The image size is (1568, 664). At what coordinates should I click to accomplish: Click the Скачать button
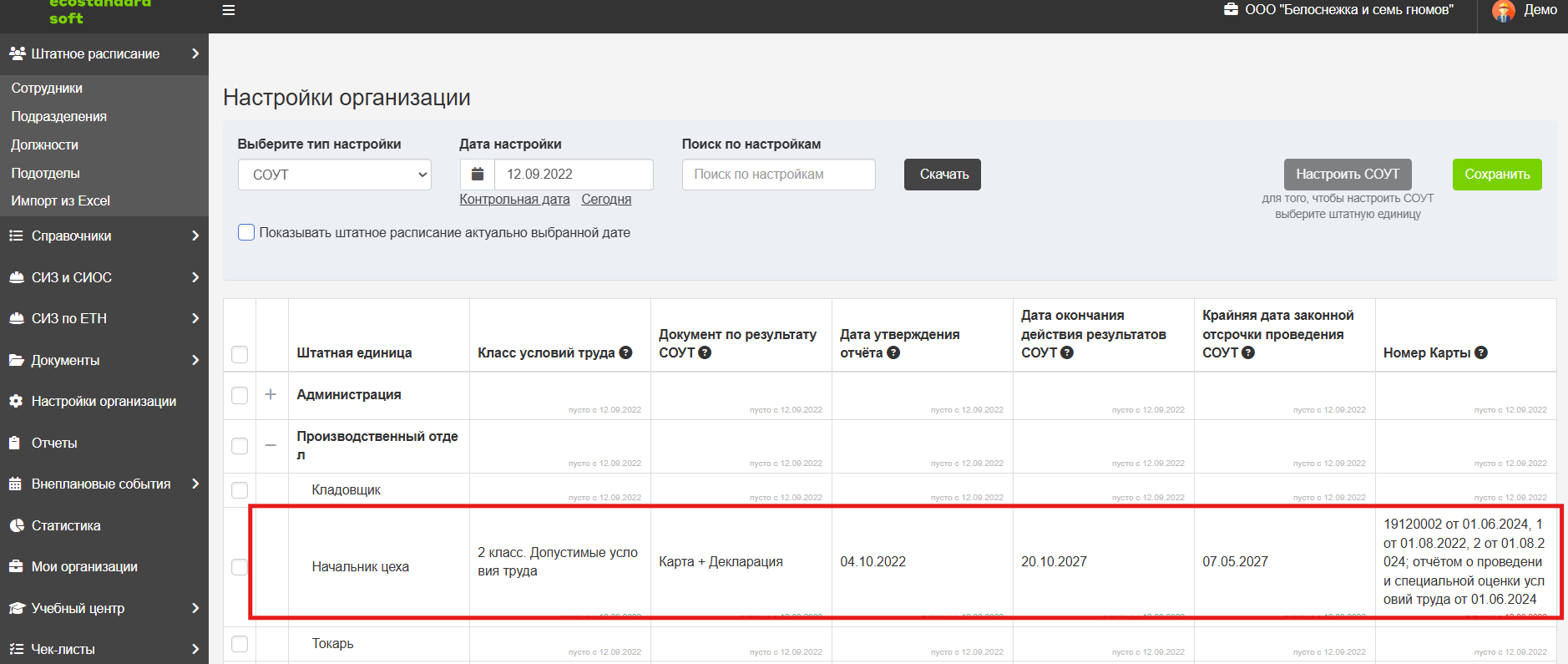tap(943, 175)
